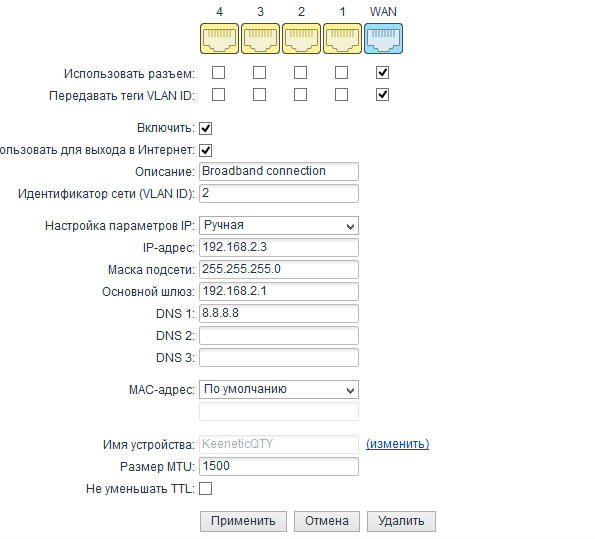Uncheck the 'Включить' checkbox

tap(206, 128)
